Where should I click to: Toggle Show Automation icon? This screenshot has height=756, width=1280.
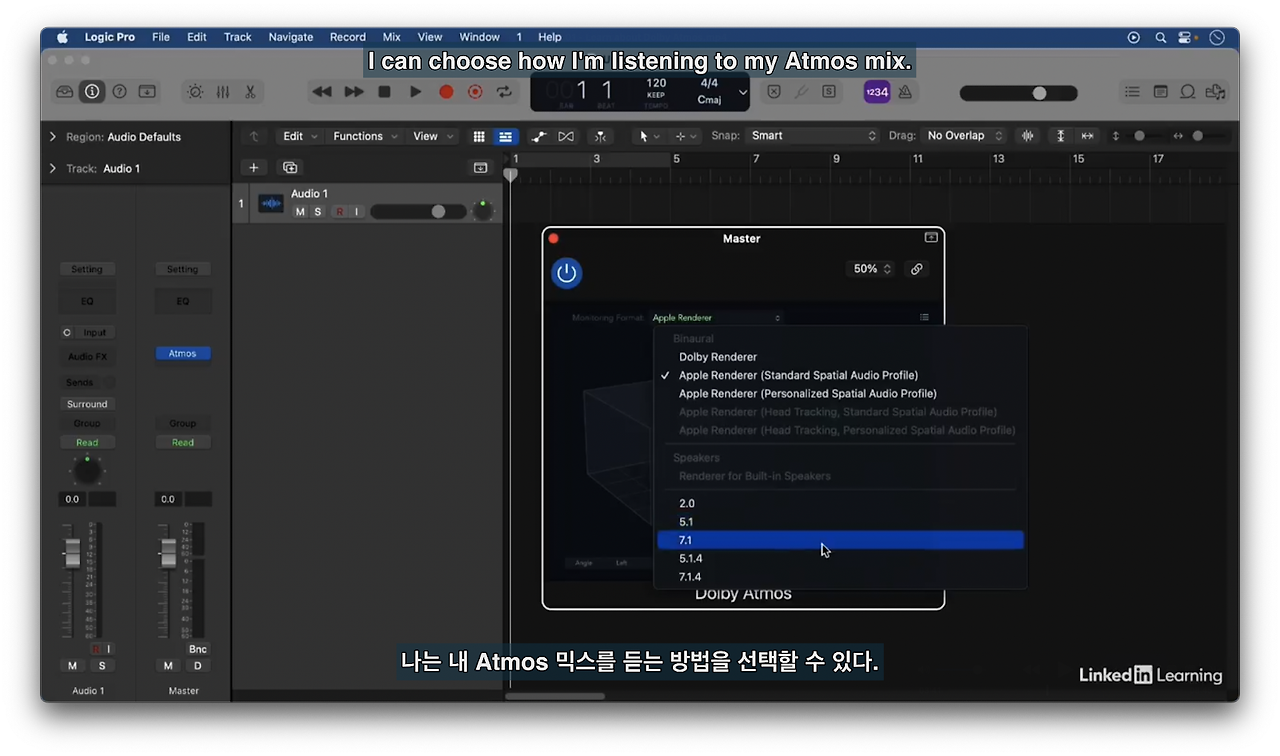pyautogui.click(x=539, y=136)
